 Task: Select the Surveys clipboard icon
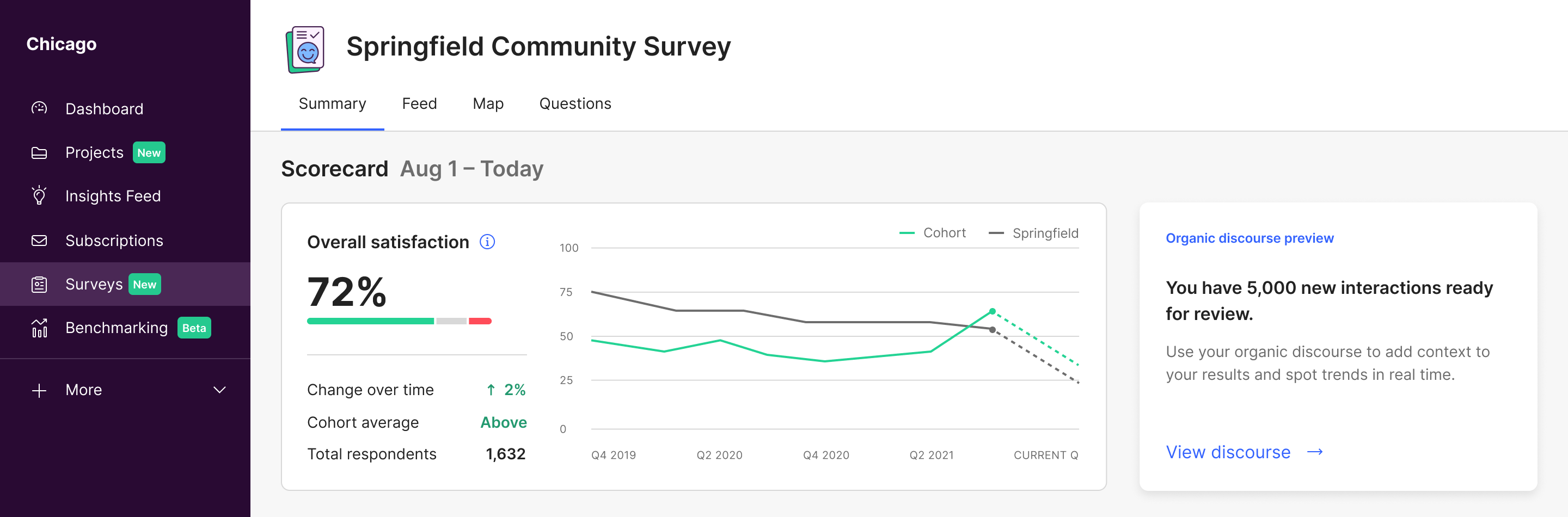pyautogui.click(x=39, y=284)
